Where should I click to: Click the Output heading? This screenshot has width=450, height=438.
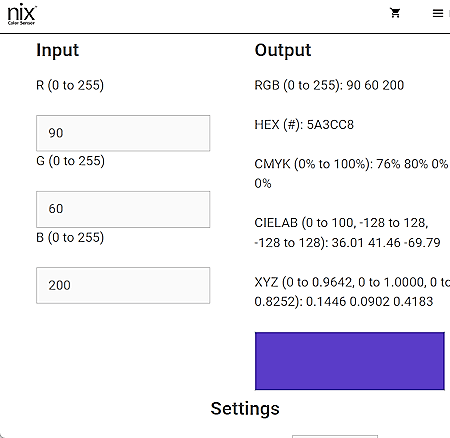283,51
